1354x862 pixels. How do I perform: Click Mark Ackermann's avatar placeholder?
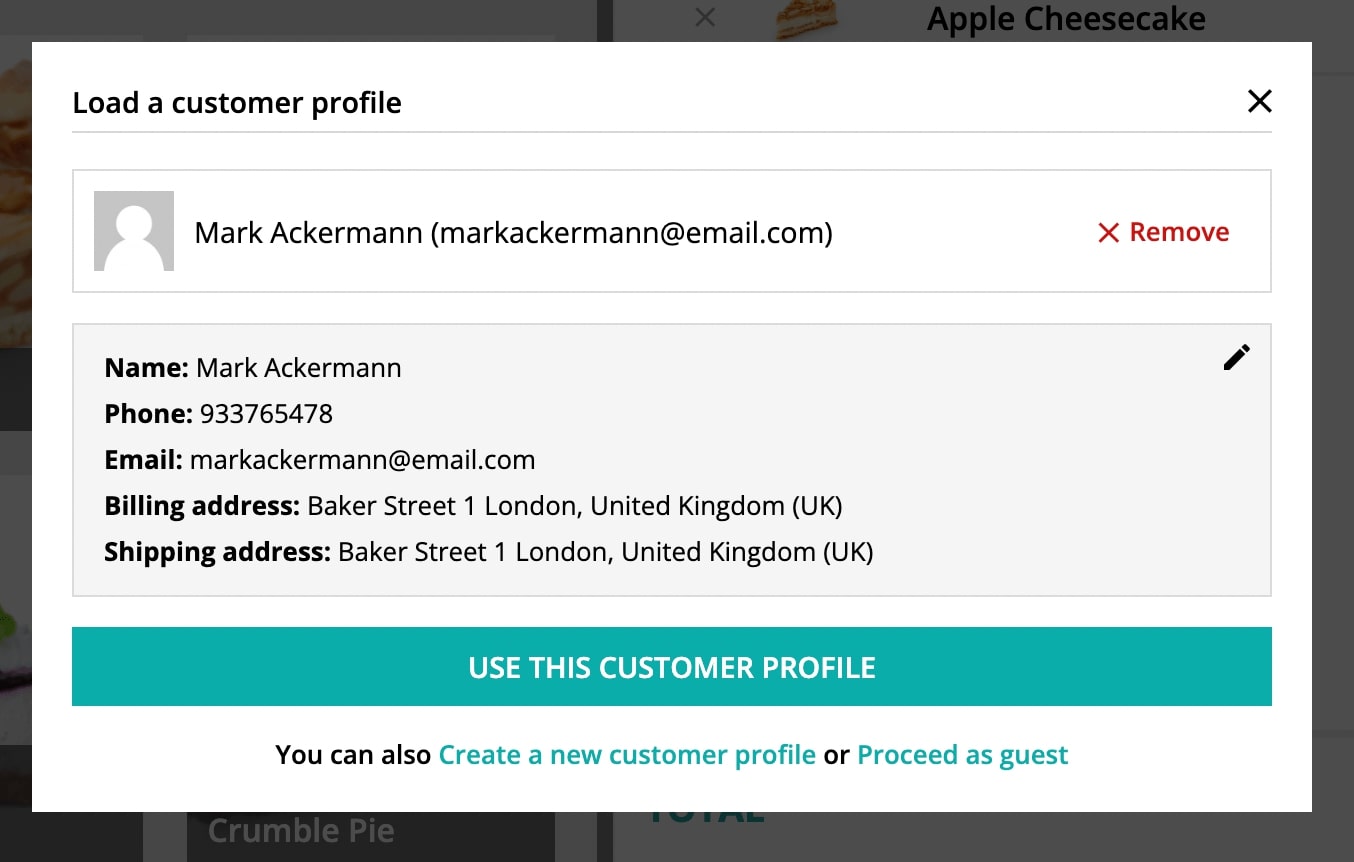pyautogui.click(x=134, y=231)
